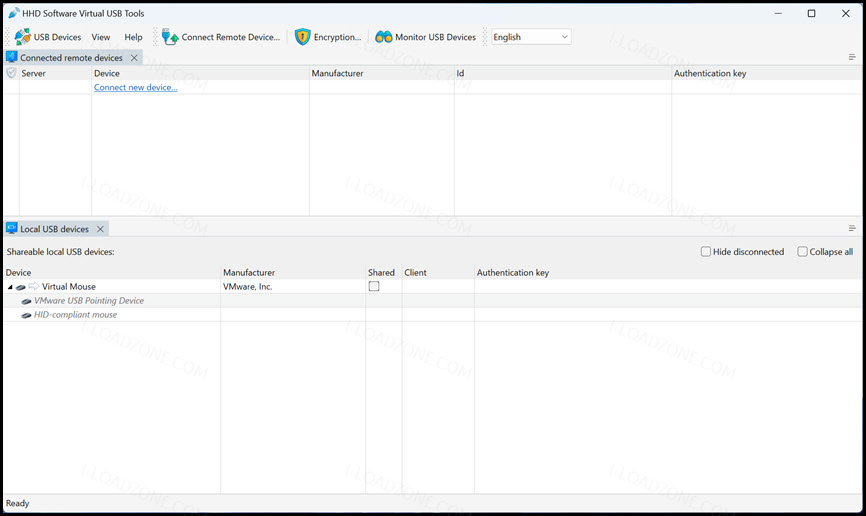Click the Monitor USB Devices binoculars icon
Image resolution: width=866 pixels, height=516 pixels.
383,37
